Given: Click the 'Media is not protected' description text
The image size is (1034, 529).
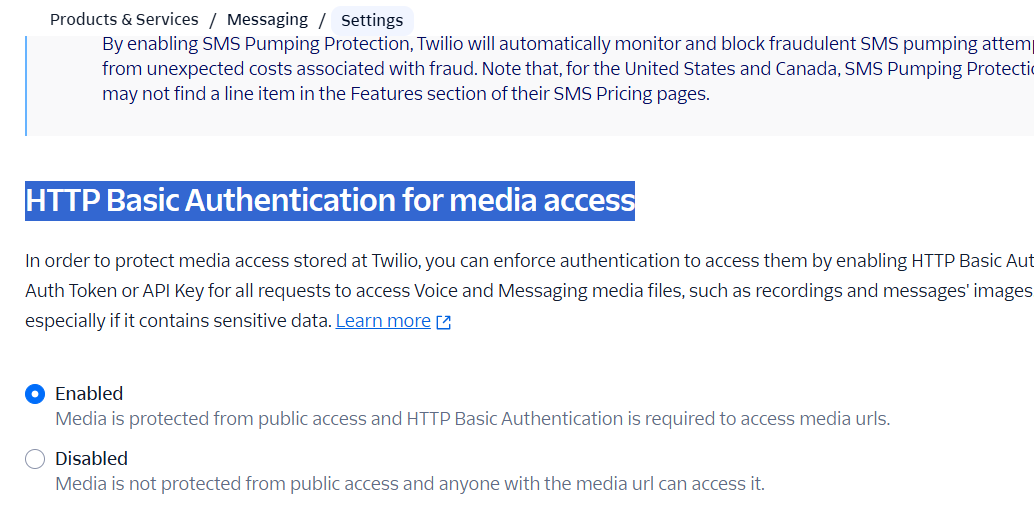Looking at the screenshot, I should coord(410,484).
